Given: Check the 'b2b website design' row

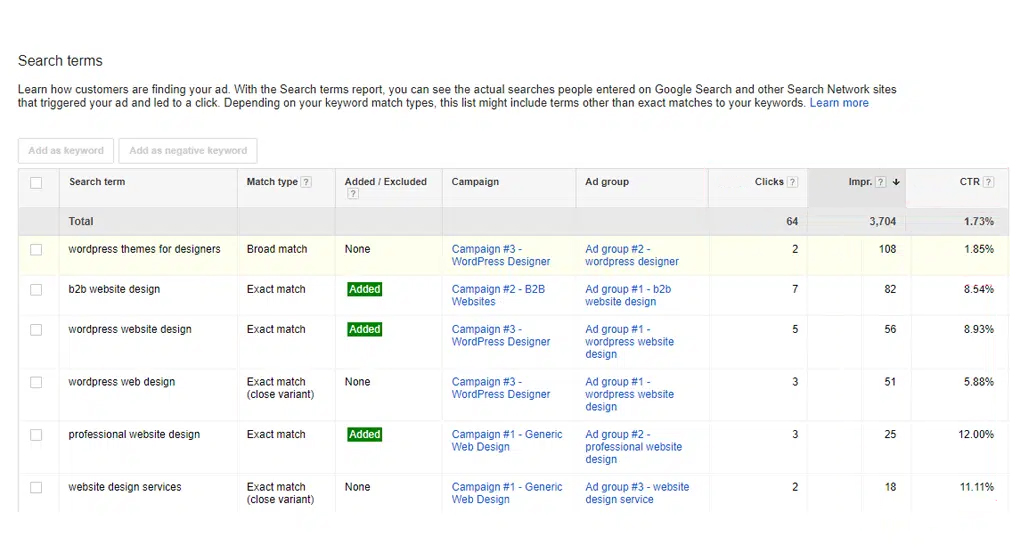Looking at the screenshot, I should pos(36,290).
